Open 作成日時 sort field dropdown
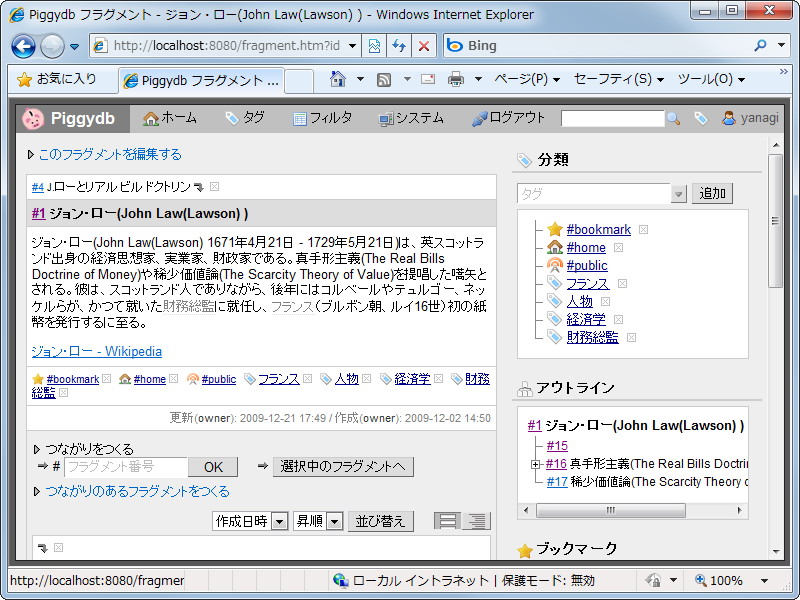This screenshot has width=800, height=600. (x=280, y=521)
